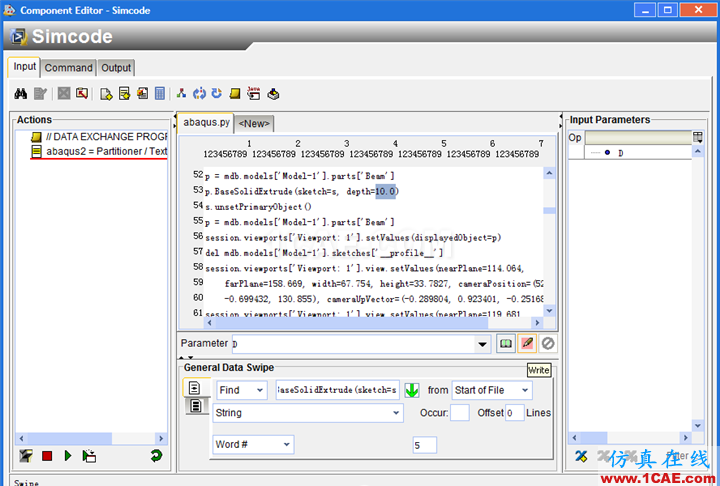Click the highlighted 10.0 depth value
Viewport: 720px width, 486px height.
pyautogui.click(x=386, y=192)
